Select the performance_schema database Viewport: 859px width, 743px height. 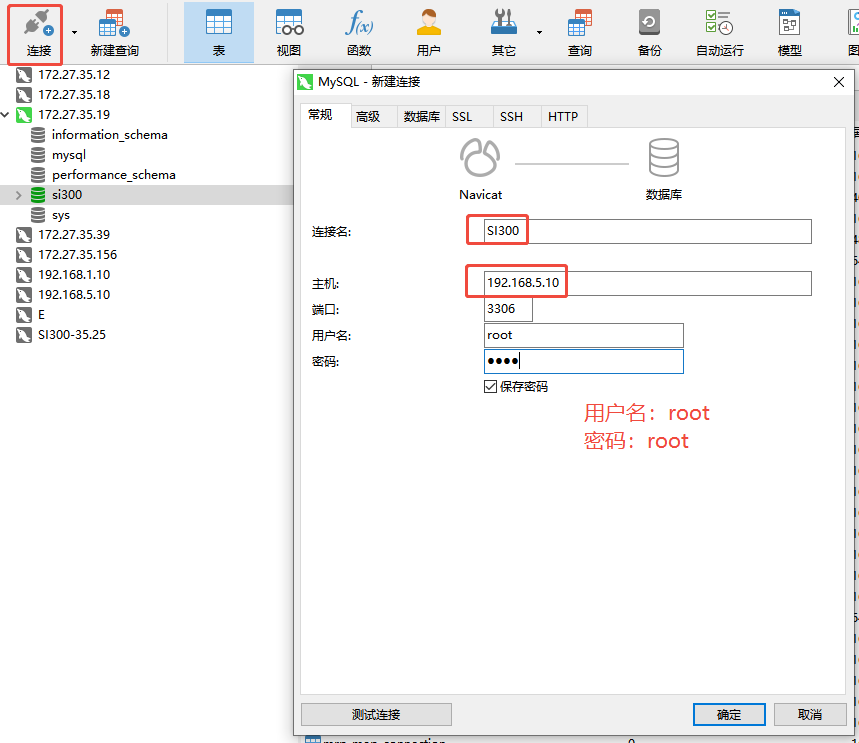tap(113, 175)
